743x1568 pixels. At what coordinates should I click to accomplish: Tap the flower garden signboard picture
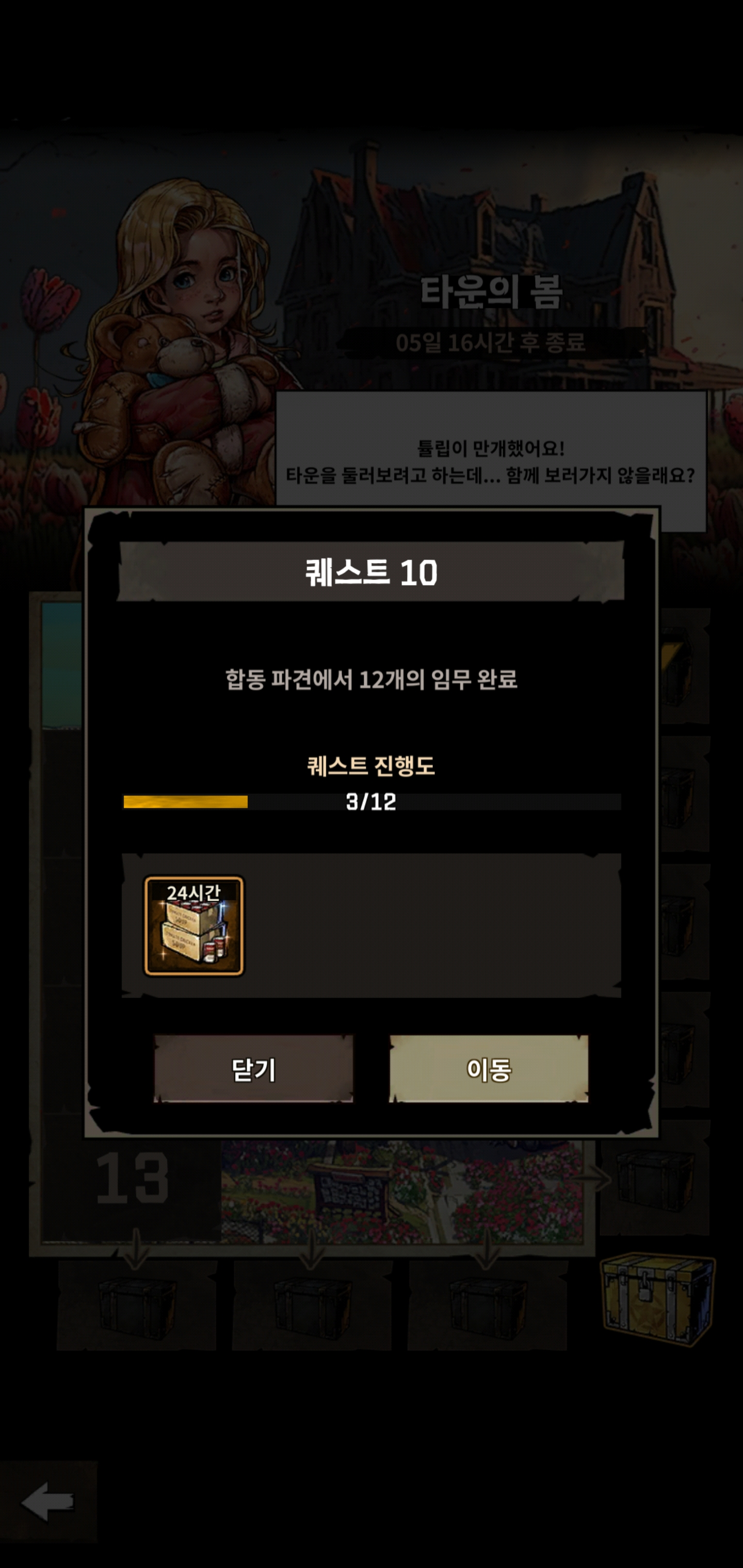[402, 1192]
